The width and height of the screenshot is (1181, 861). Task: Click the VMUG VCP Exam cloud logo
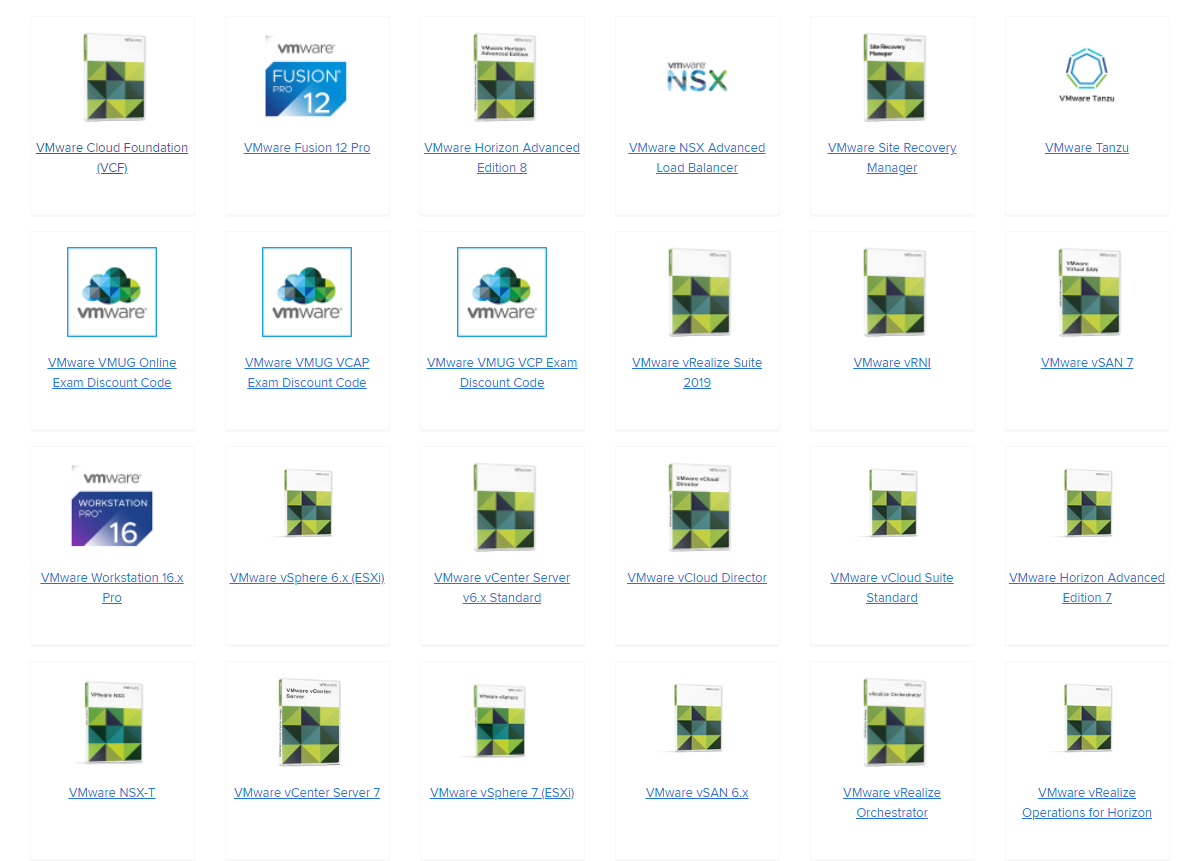[502, 292]
